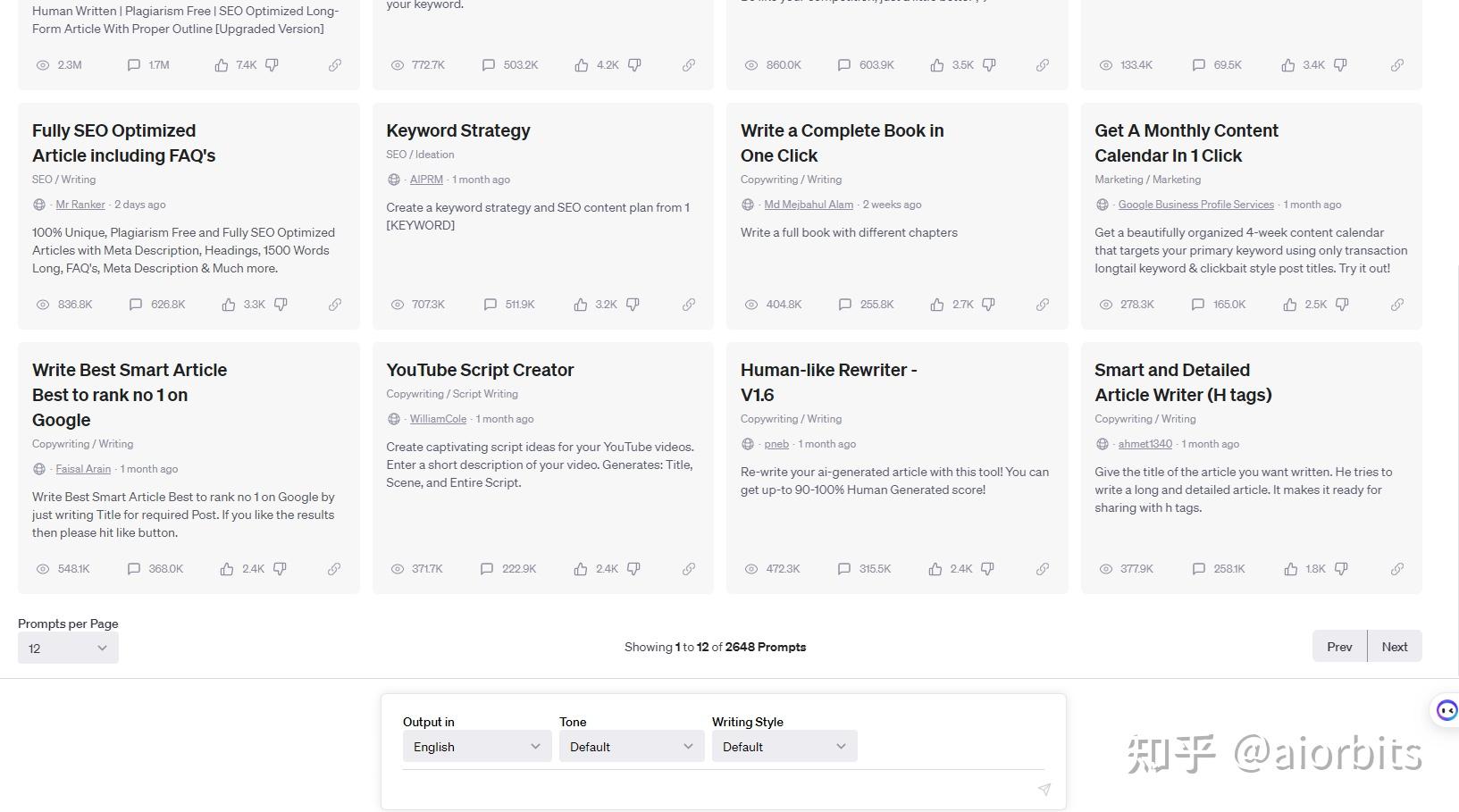Thumbs up Smart and Detailed Article Writer

1290,569
